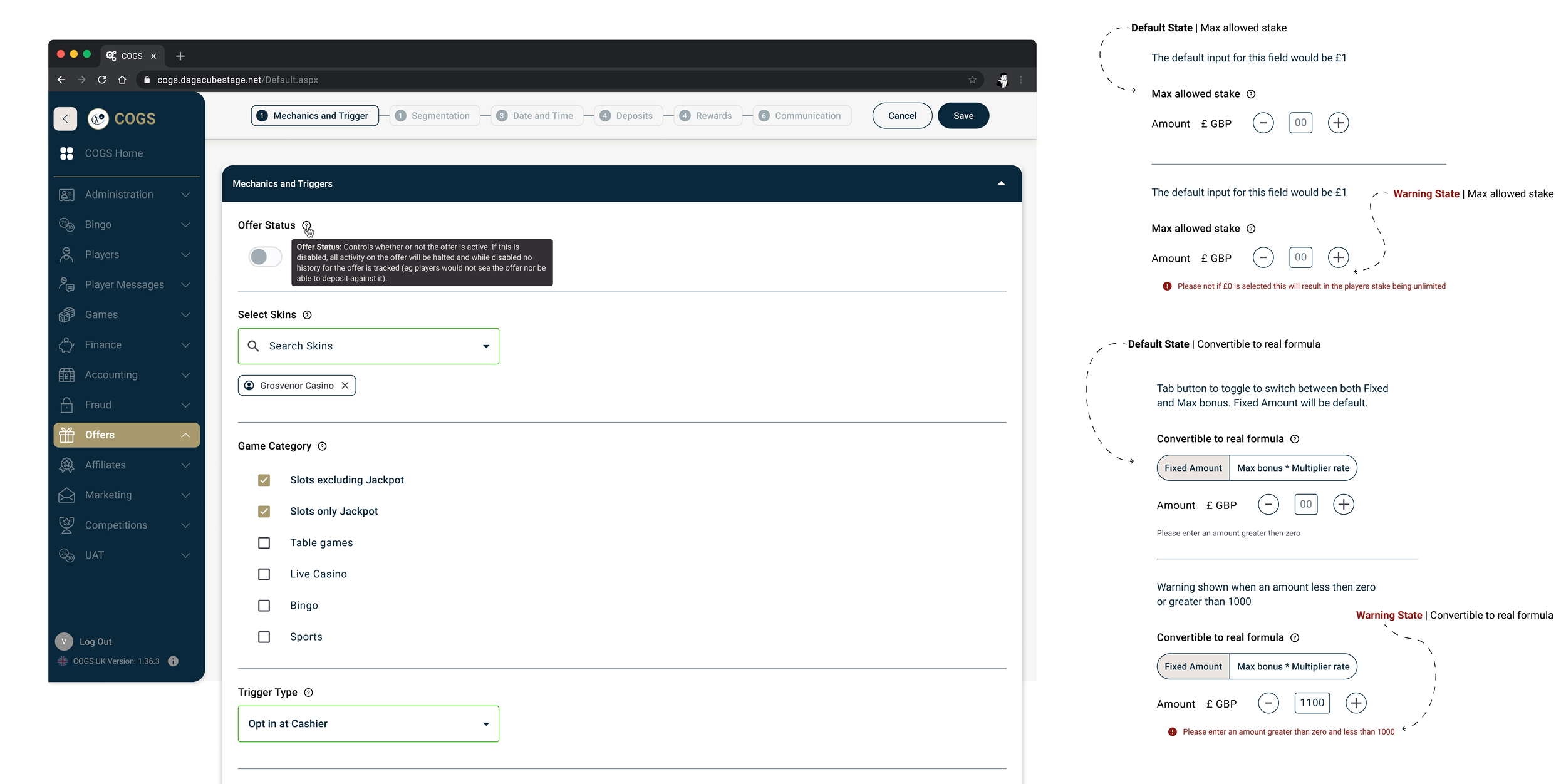Screen dimensions: 1566x784
Task: Click the version info icon in sidebar
Action: tap(174, 661)
